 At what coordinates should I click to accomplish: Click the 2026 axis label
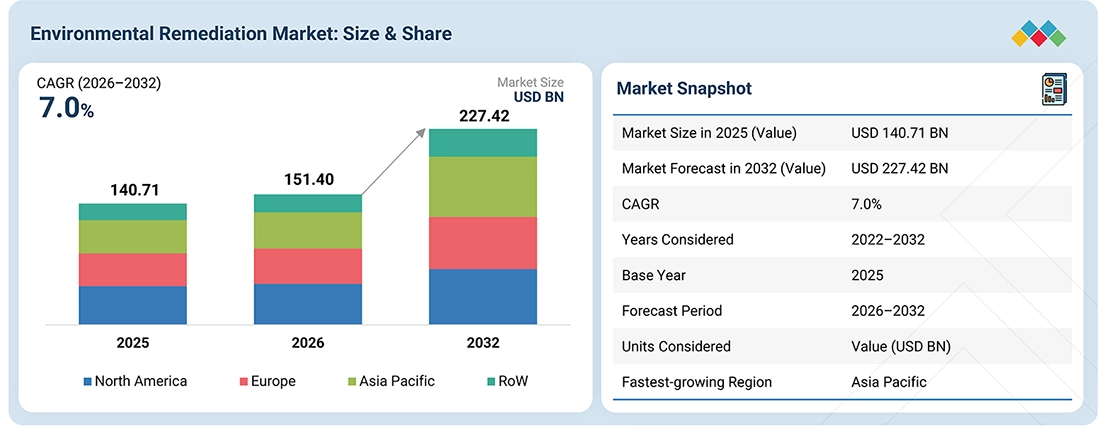(x=308, y=343)
